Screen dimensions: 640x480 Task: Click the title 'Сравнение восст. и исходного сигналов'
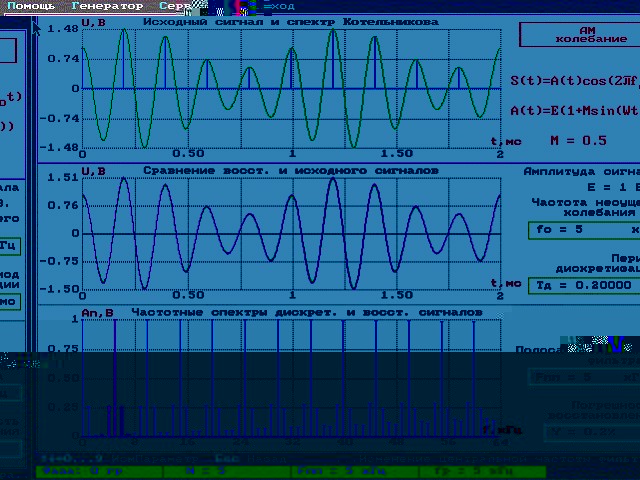click(290, 171)
